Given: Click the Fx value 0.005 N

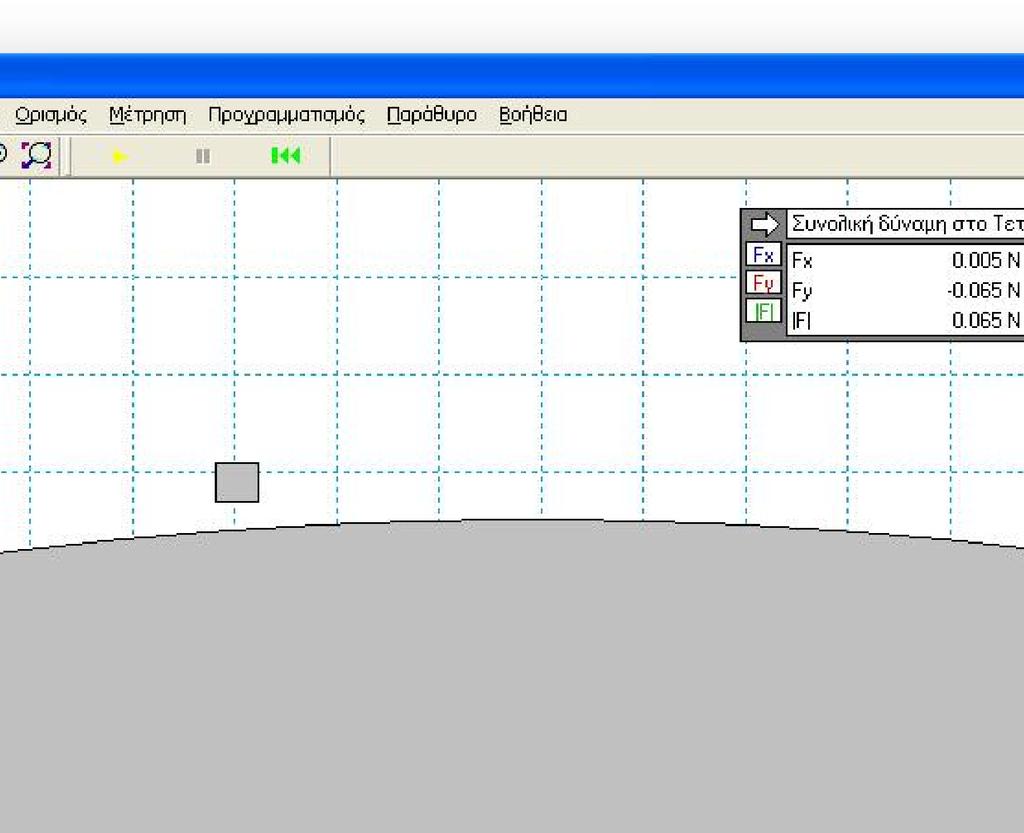Looking at the screenshot, I should 985,260.
